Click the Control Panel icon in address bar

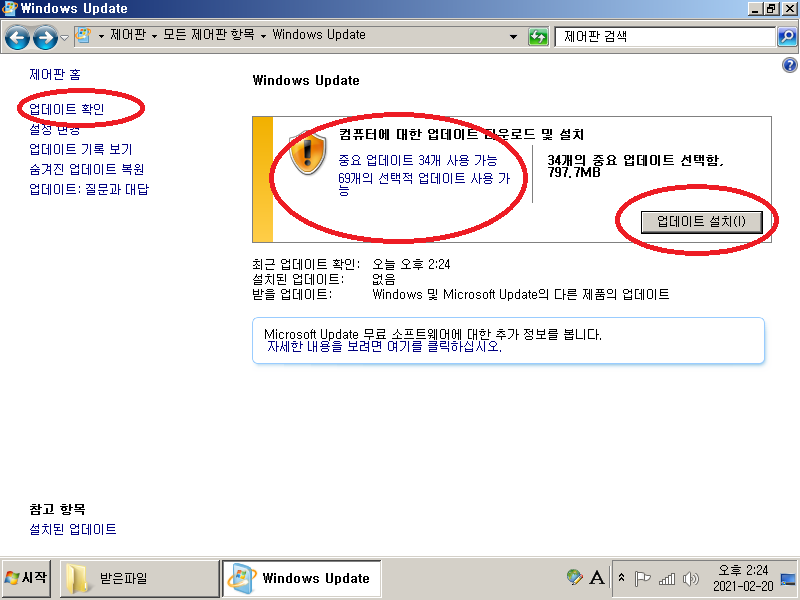tap(83, 35)
